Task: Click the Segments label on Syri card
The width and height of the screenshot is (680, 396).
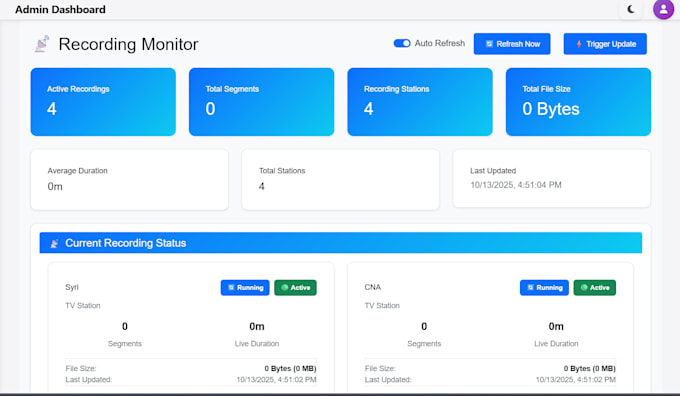Action: pos(125,344)
